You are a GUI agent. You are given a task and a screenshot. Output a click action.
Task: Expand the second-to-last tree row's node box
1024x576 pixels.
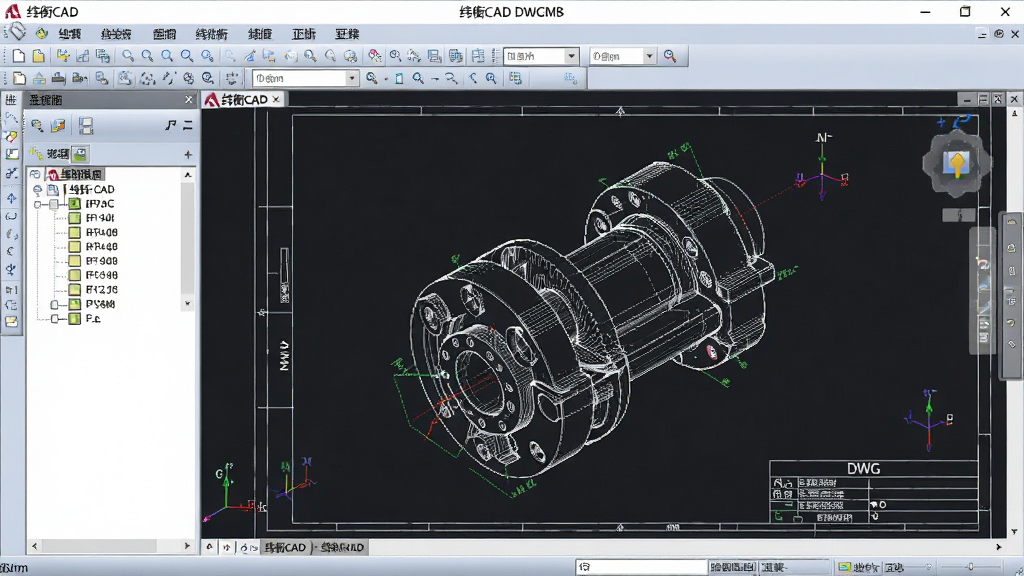(56, 304)
